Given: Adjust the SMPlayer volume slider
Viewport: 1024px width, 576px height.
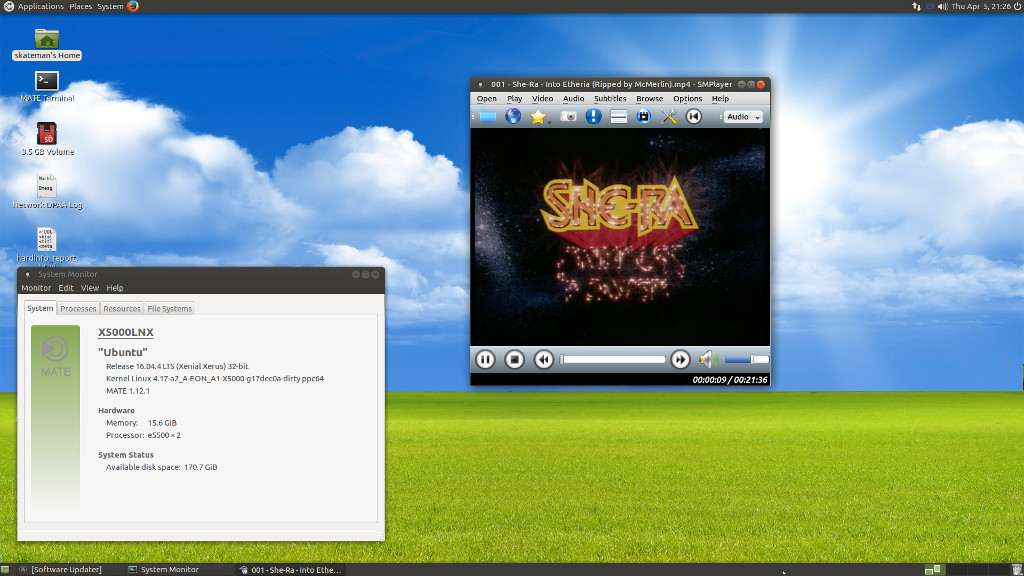Looking at the screenshot, I should coord(746,359).
